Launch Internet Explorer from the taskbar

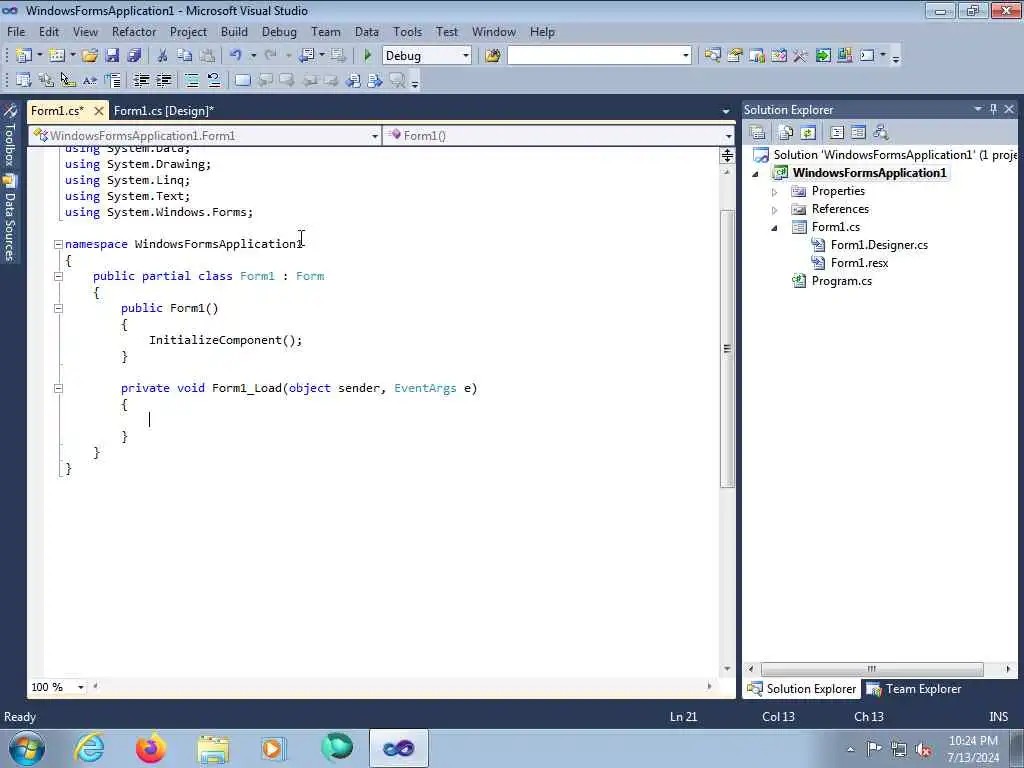[89, 748]
